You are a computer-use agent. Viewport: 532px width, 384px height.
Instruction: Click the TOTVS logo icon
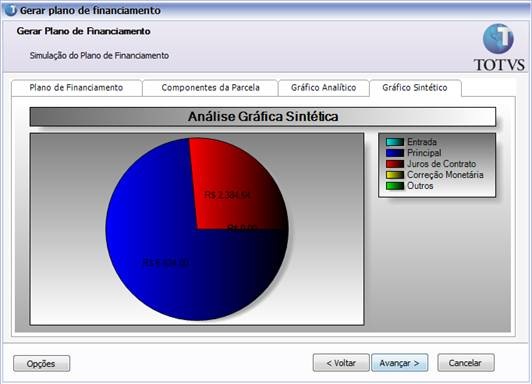coord(498,39)
